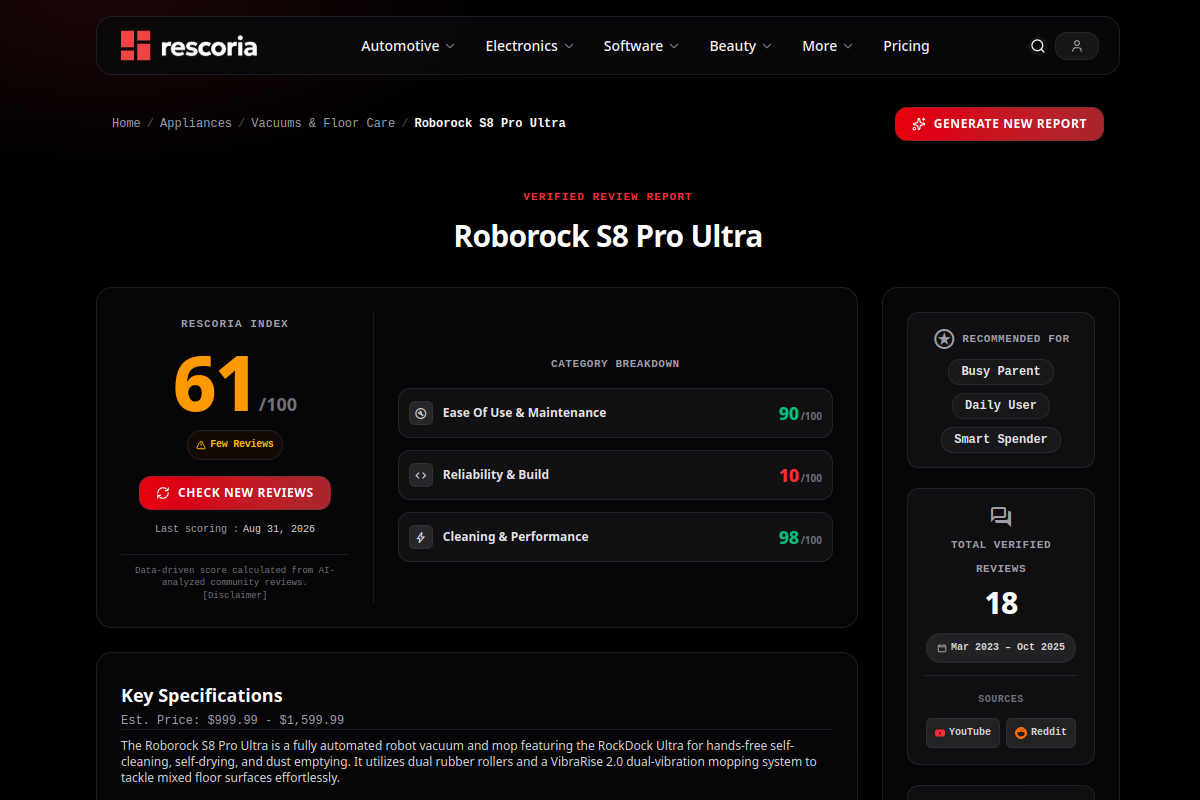Click the Generate New Report button

coord(999,124)
